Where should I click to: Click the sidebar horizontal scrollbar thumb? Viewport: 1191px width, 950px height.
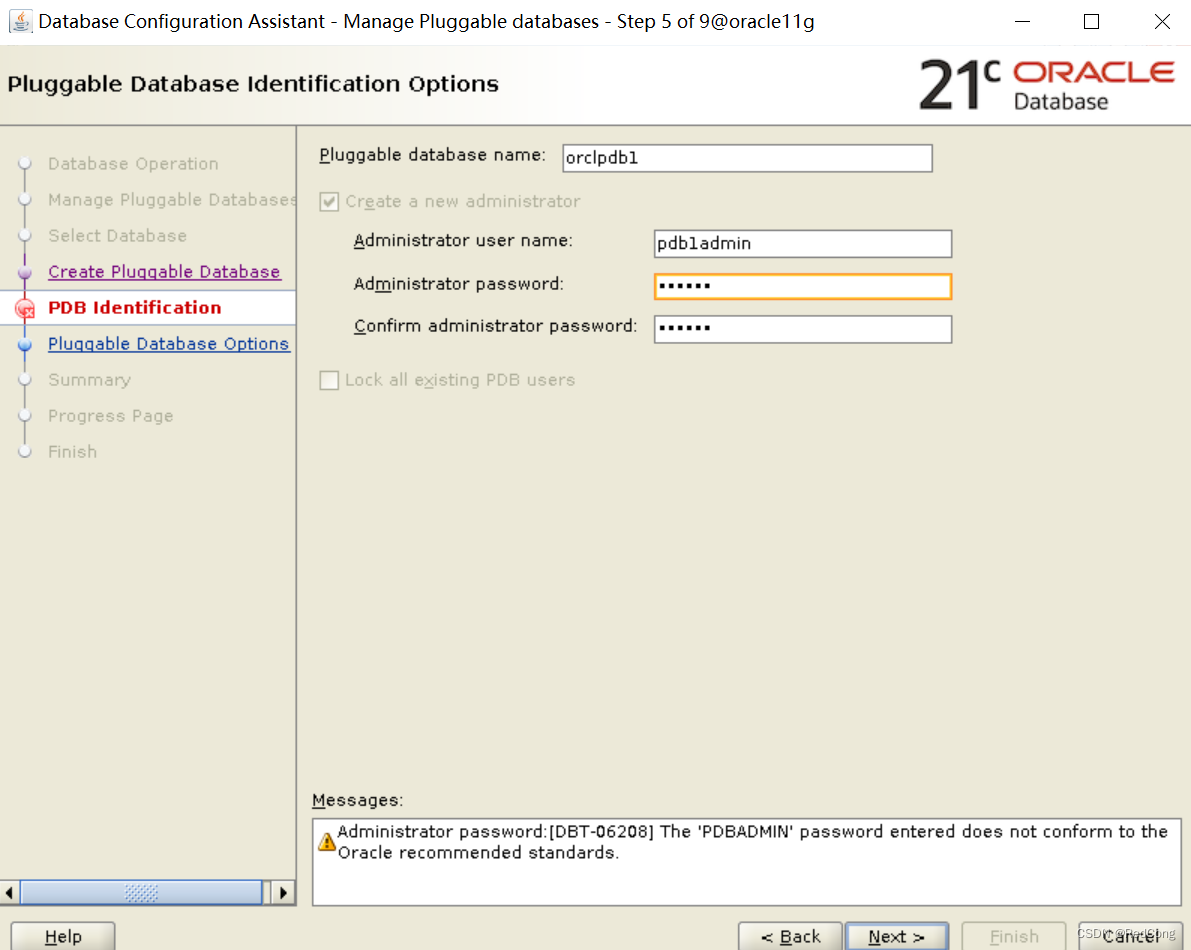click(x=141, y=892)
